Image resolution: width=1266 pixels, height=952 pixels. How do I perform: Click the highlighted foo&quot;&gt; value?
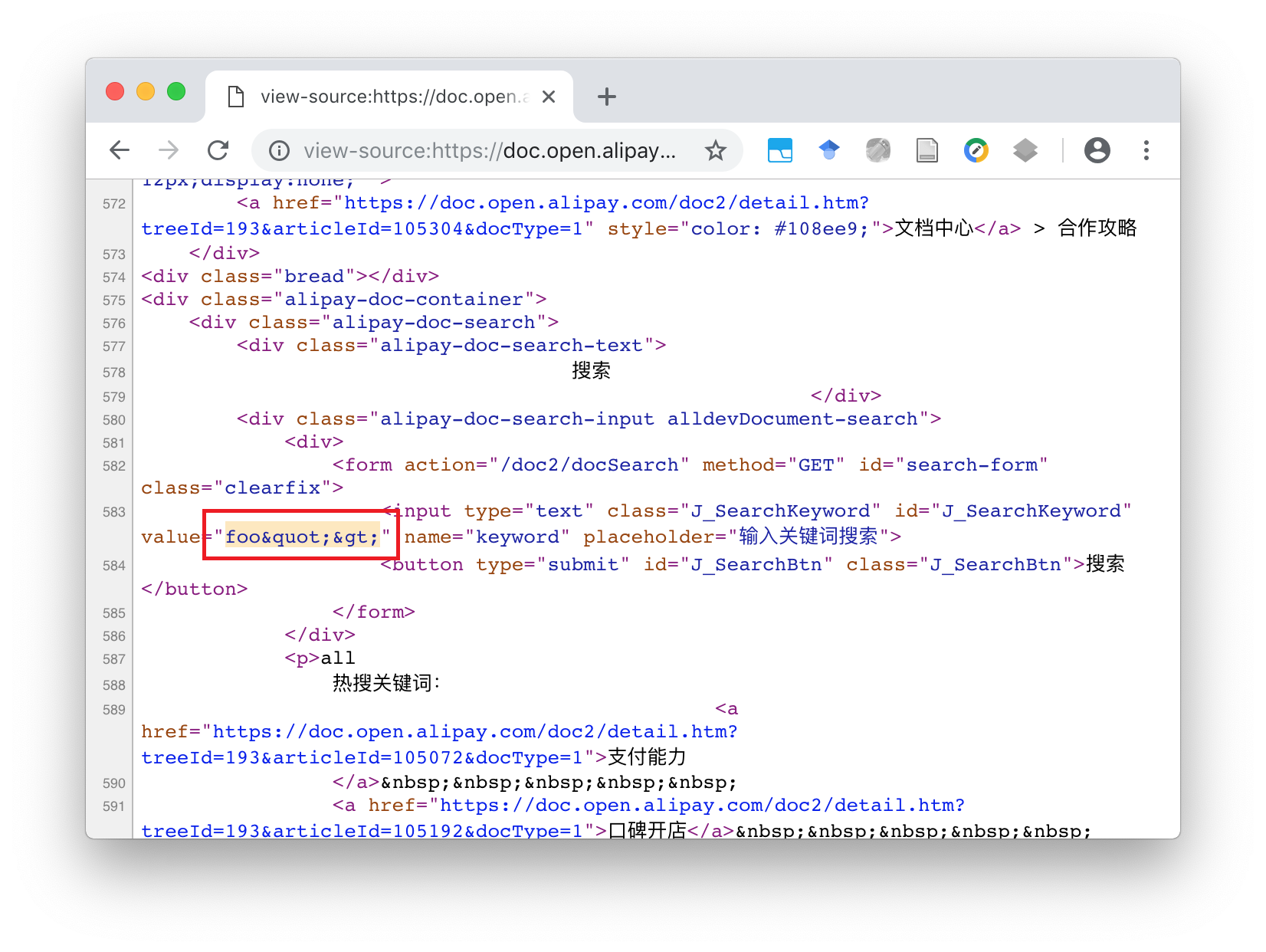coord(301,537)
